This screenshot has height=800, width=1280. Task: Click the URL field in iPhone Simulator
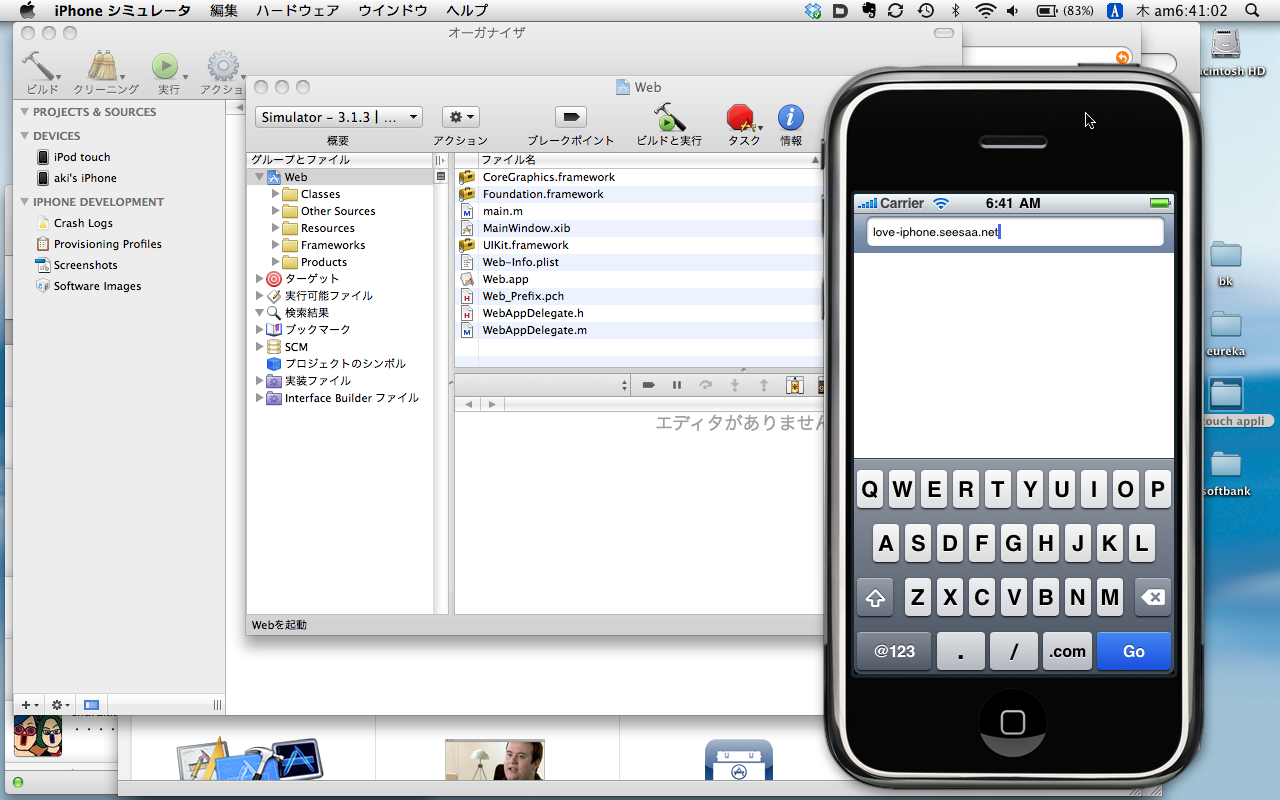(1014, 232)
